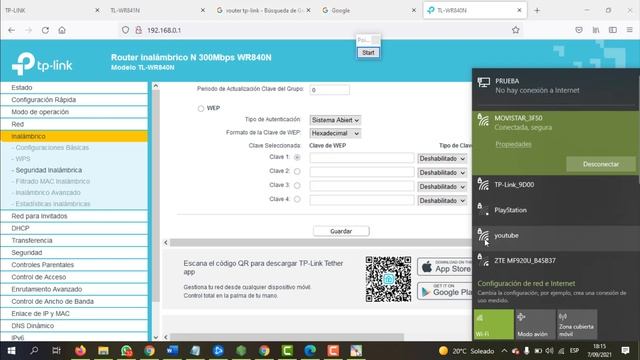Click the App Store download button

[444, 267]
